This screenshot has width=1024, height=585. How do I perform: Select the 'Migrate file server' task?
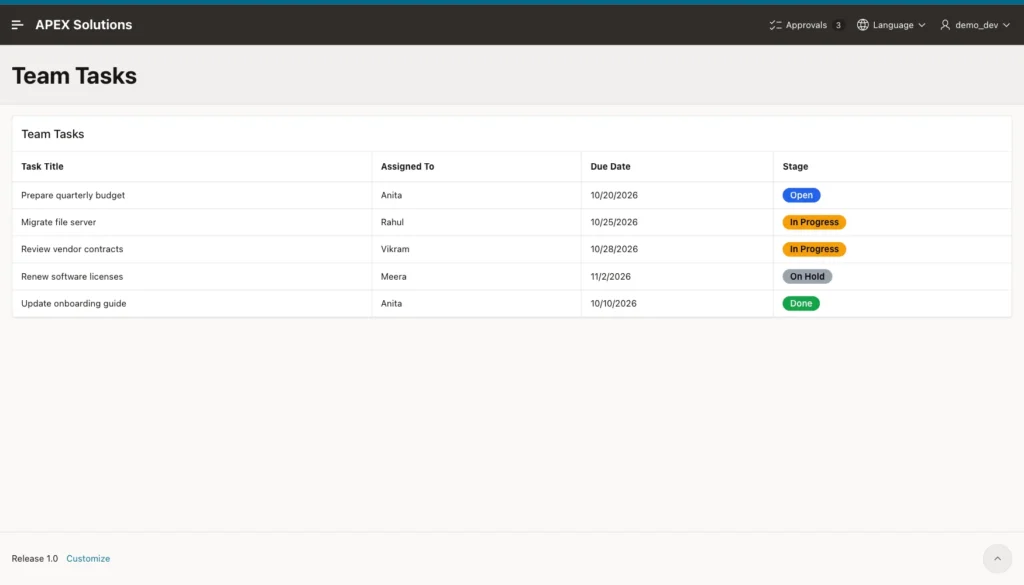[59, 222]
